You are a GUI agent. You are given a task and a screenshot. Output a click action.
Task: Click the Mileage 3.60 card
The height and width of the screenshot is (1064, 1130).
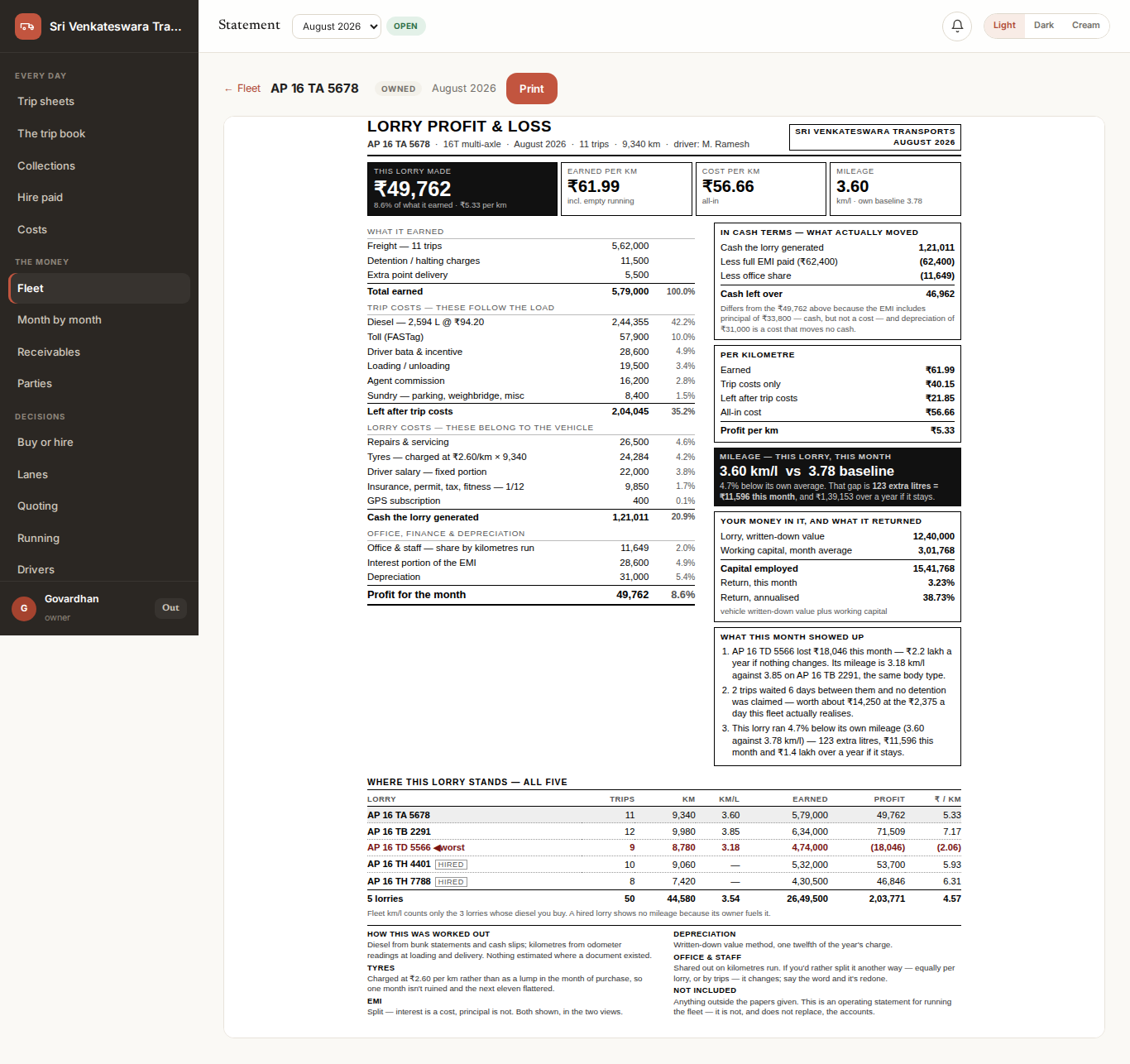895,189
